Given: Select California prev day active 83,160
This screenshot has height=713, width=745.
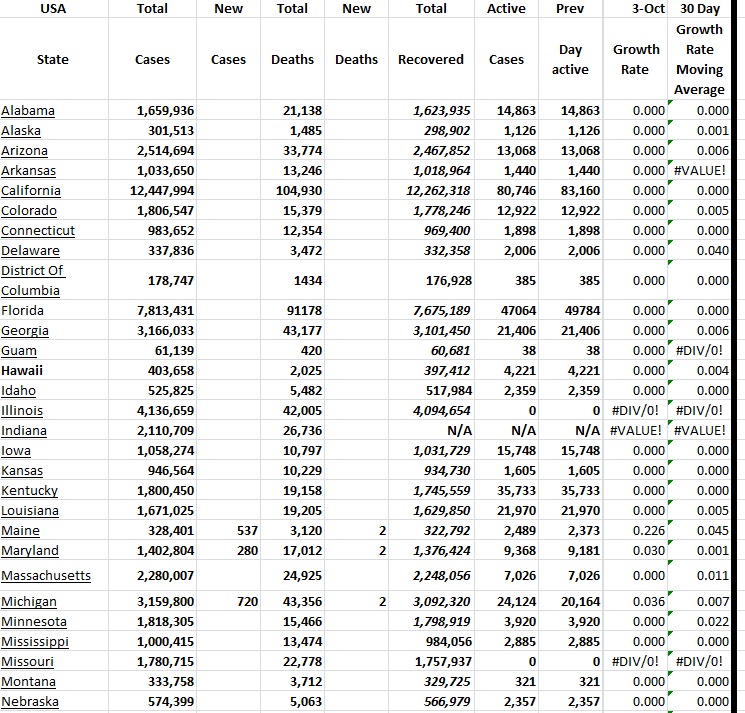Looking at the screenshot, I should click(x=570, y=190).
